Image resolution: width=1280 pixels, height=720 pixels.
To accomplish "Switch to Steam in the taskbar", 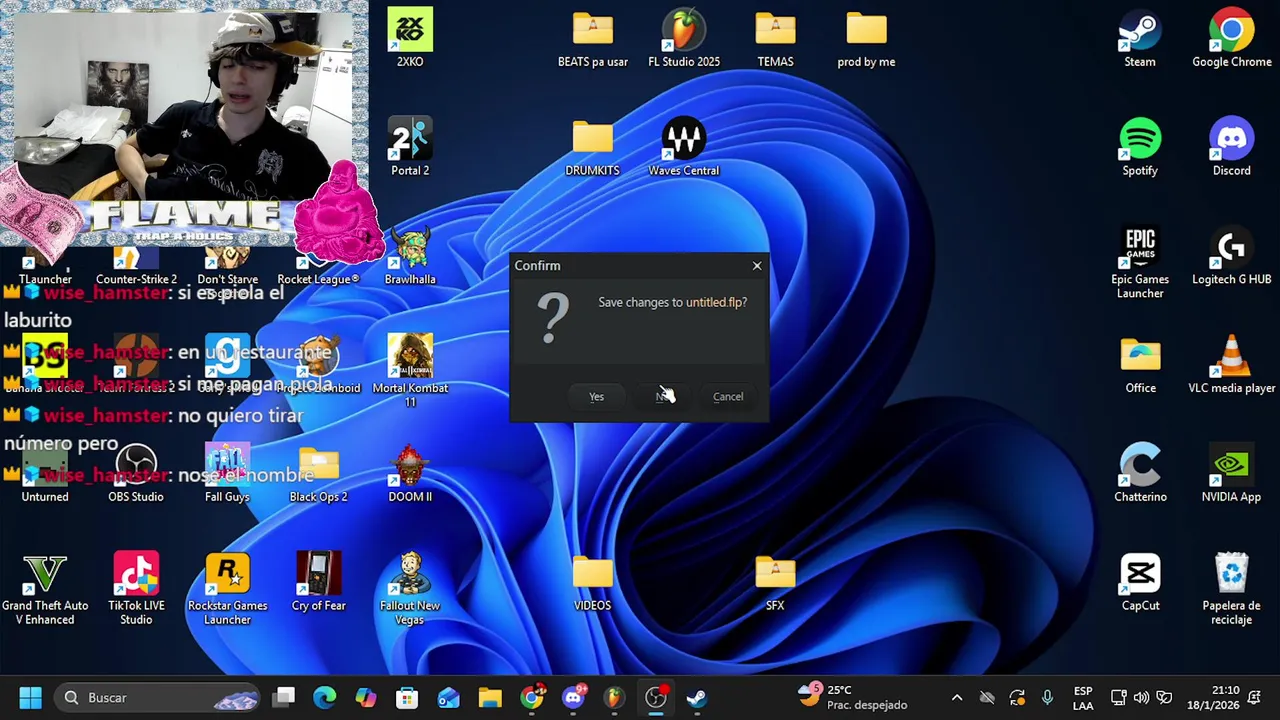I will point(697,698).
